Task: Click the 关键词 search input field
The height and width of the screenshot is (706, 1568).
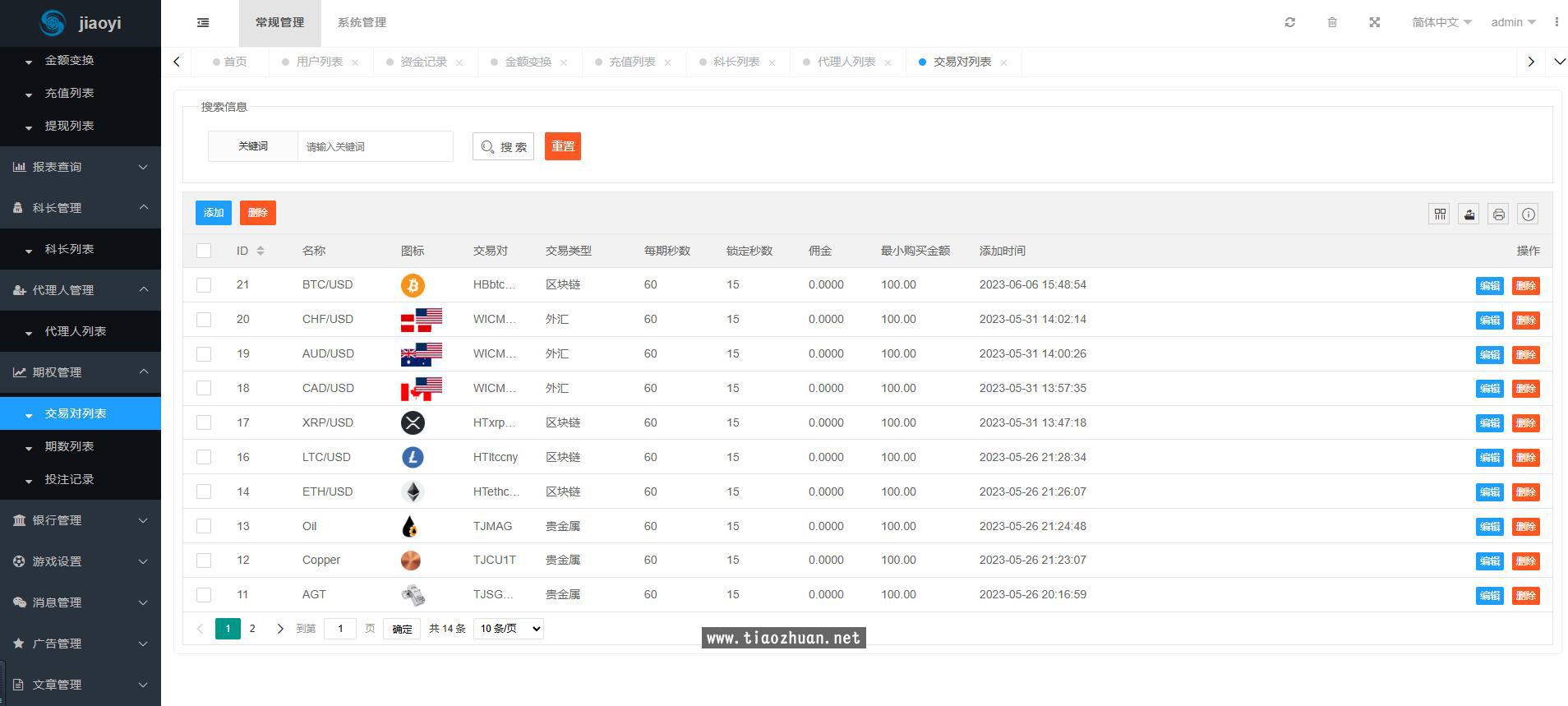Action: click(x=375, y=146)
